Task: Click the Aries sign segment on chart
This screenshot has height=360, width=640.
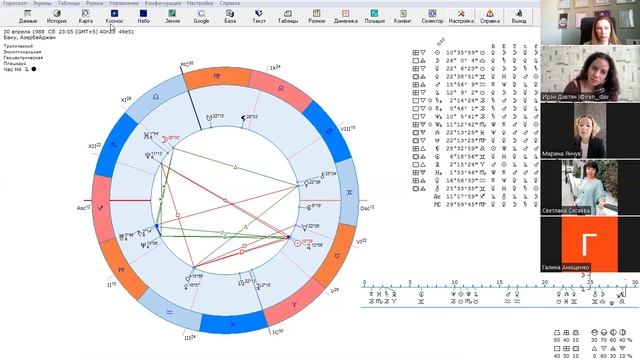Action: click(x=294, y=304)
